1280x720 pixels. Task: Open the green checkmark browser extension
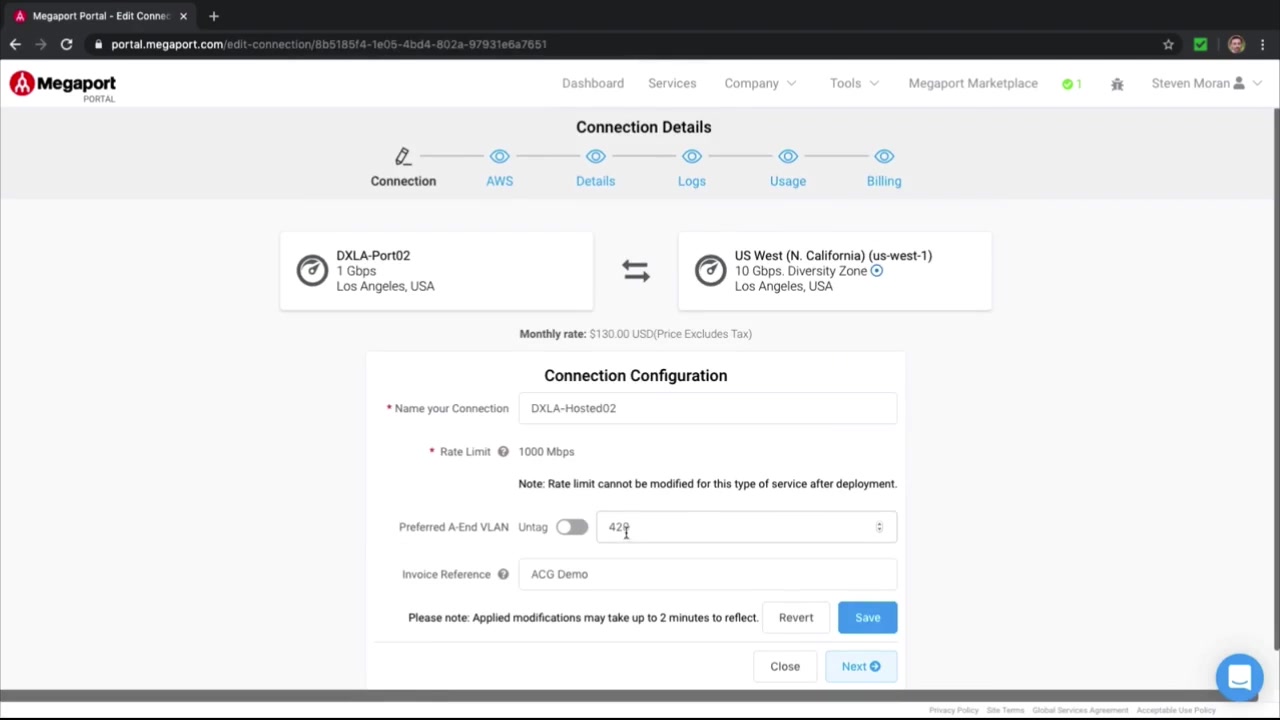coord(1200,44)
